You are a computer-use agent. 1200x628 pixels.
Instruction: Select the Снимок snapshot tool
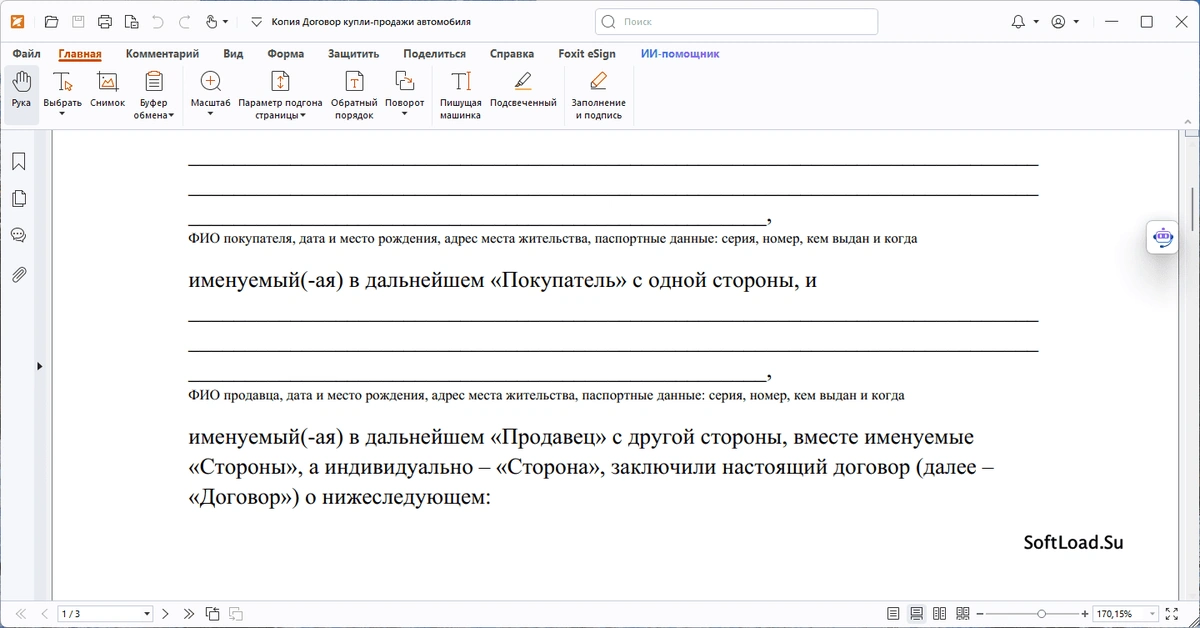[107, 92]
